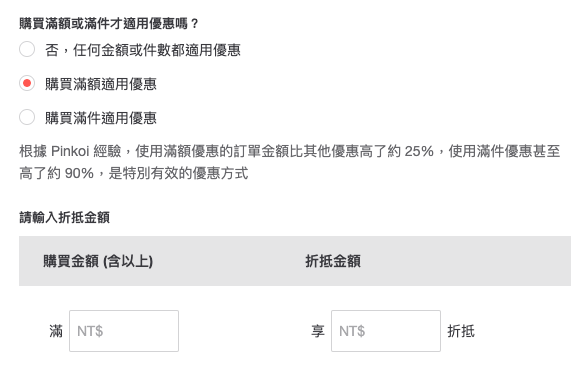Focus the 滿 NT$ purchase amount field

pos(124,331)
